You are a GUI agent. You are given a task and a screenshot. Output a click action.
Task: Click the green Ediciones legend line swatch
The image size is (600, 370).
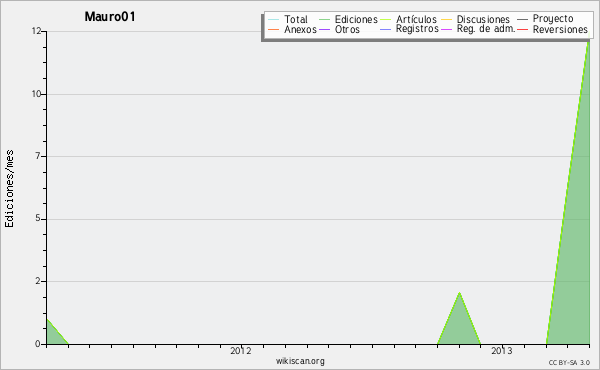(x=324, y=20)
